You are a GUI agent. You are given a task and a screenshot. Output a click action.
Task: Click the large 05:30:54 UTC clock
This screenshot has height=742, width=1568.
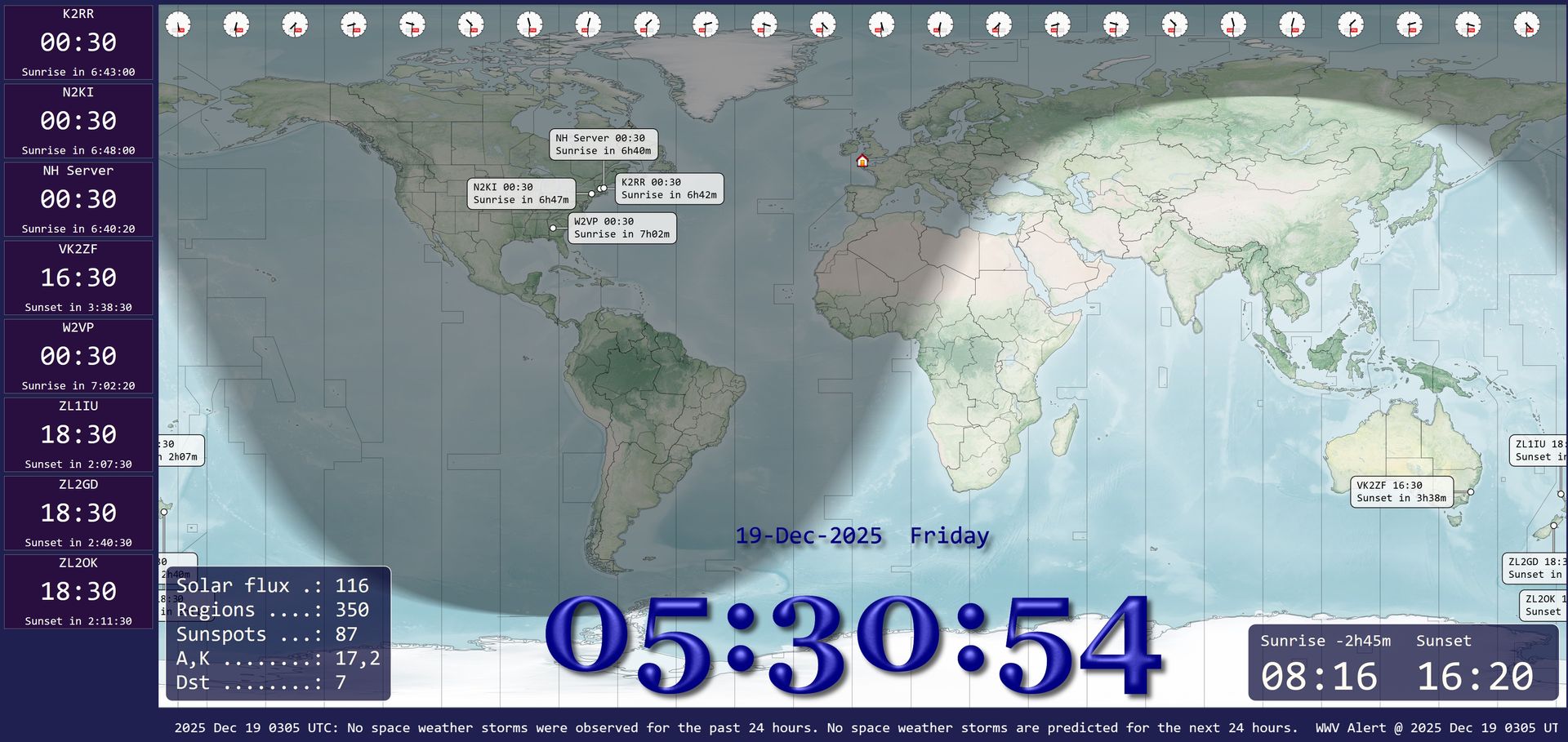[x=852, y=644]
